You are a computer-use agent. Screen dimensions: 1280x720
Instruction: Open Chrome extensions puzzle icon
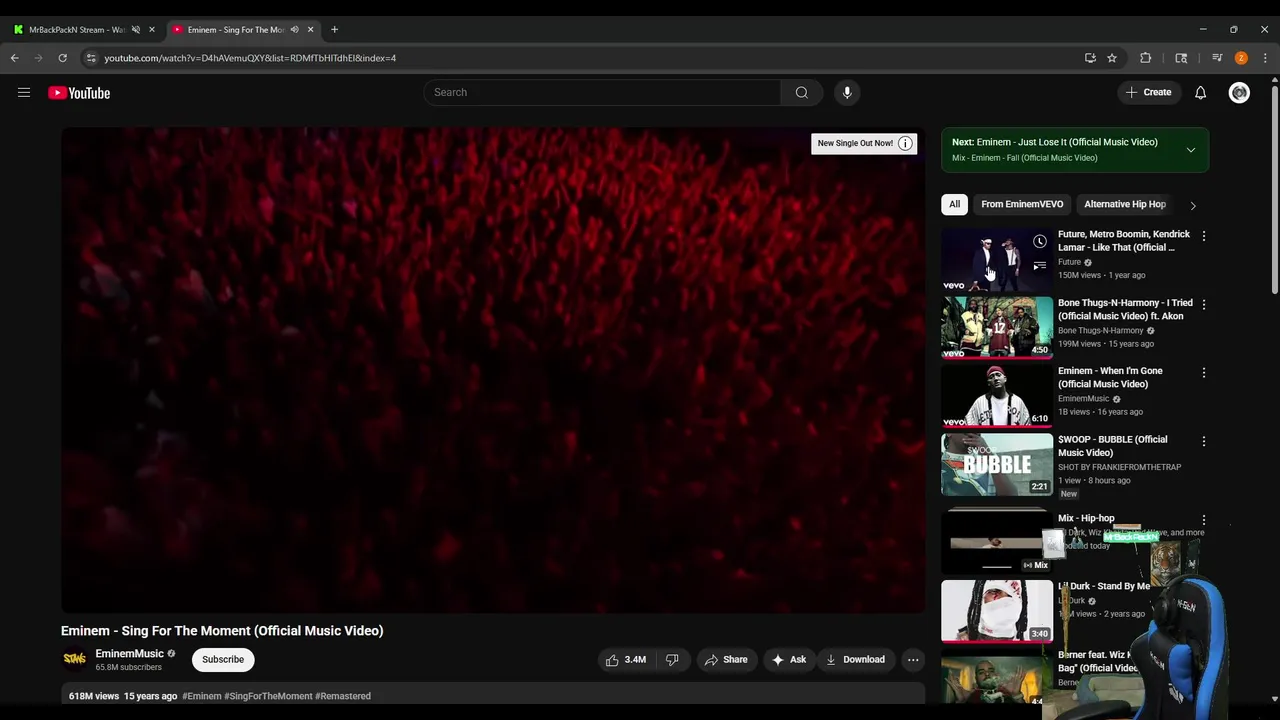coord(1146,58)
